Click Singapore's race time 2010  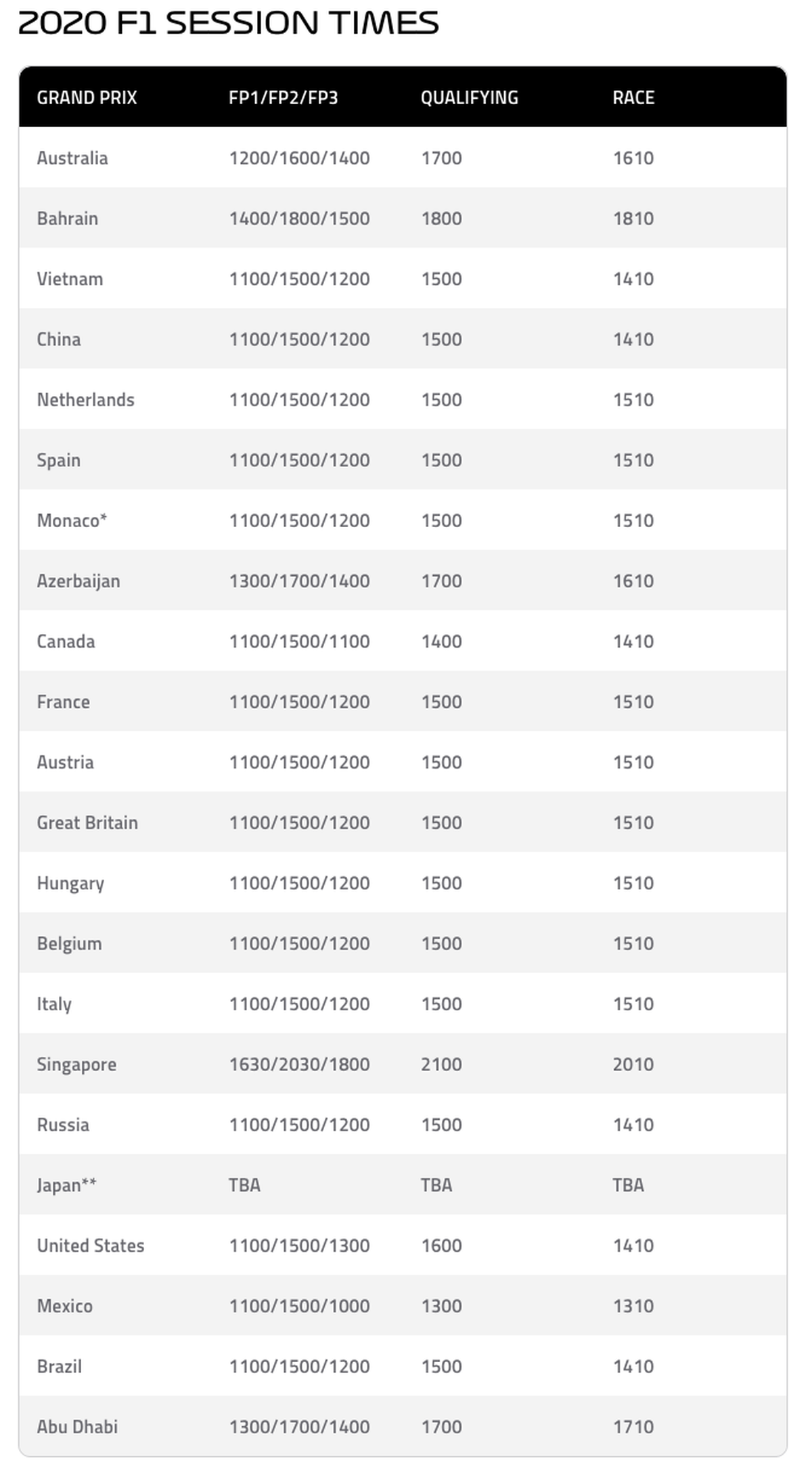point(633,1064)
